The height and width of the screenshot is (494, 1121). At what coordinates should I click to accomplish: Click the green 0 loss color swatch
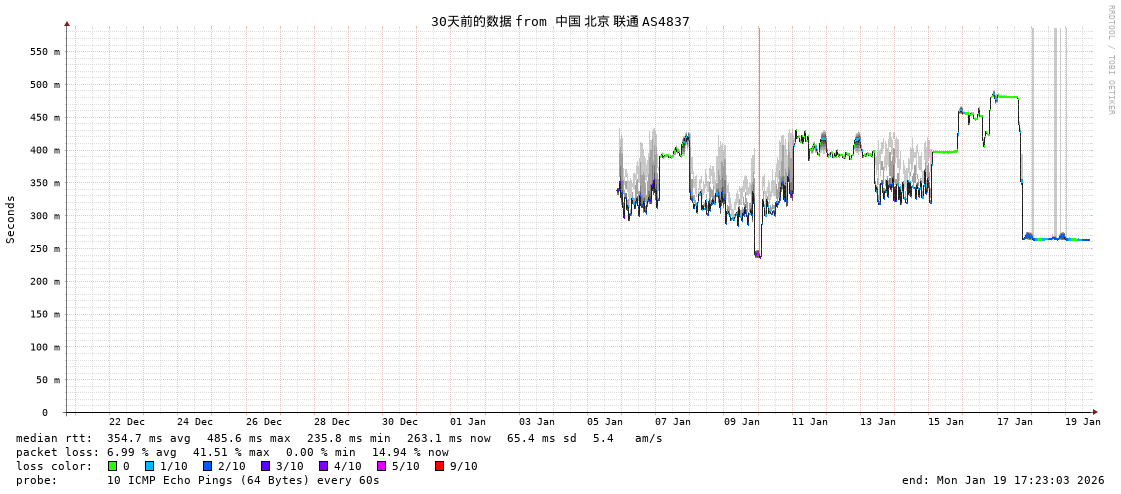point(112,466)
